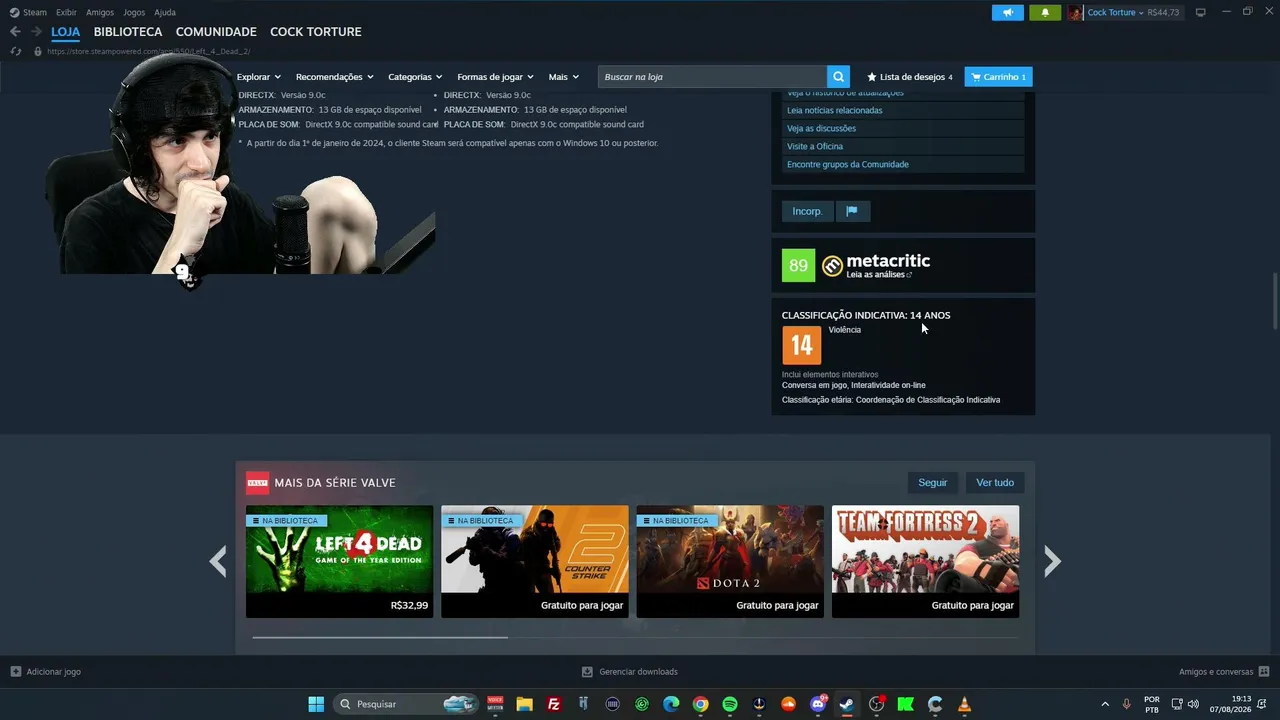This screenshot has width=1280, height=720.
Task: Show hidden system tray icons
Action: 1105,704
